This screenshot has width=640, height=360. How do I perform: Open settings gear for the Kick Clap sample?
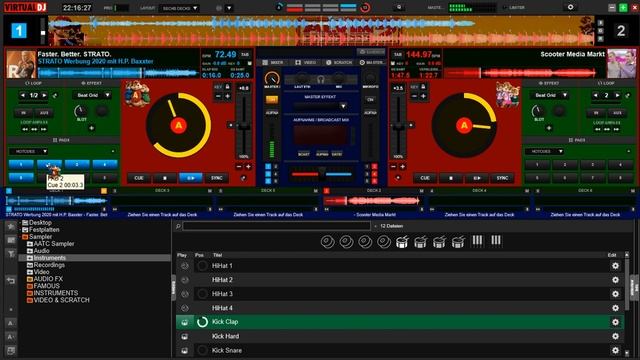tap(615, 322)
